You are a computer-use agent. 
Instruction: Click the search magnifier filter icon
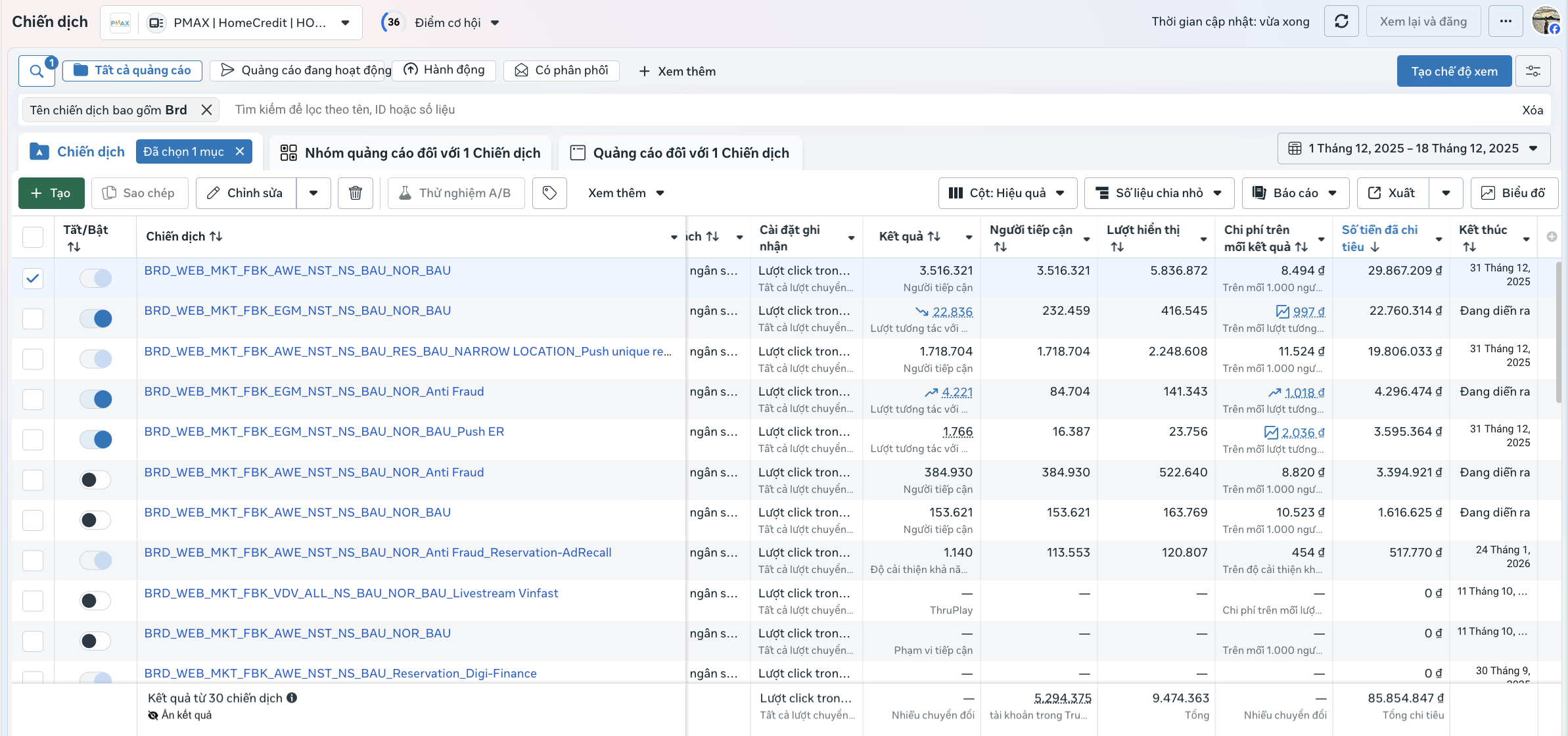[x=37, y=71]
